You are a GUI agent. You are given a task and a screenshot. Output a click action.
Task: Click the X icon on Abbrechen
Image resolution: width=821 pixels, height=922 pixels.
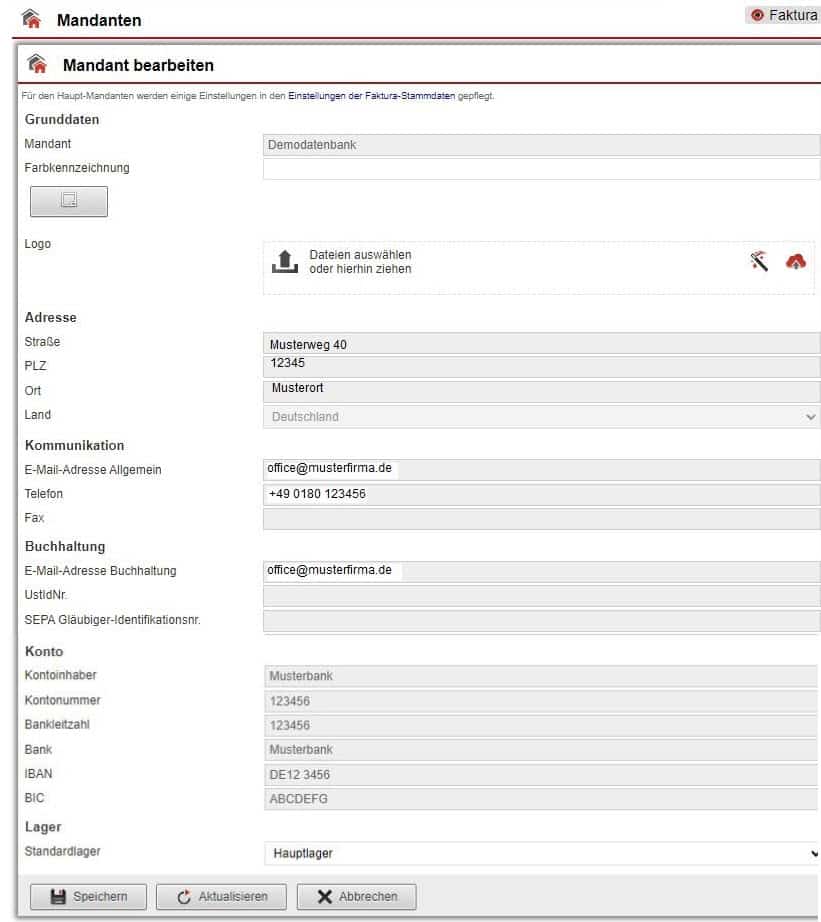click(x=324, y=896)
